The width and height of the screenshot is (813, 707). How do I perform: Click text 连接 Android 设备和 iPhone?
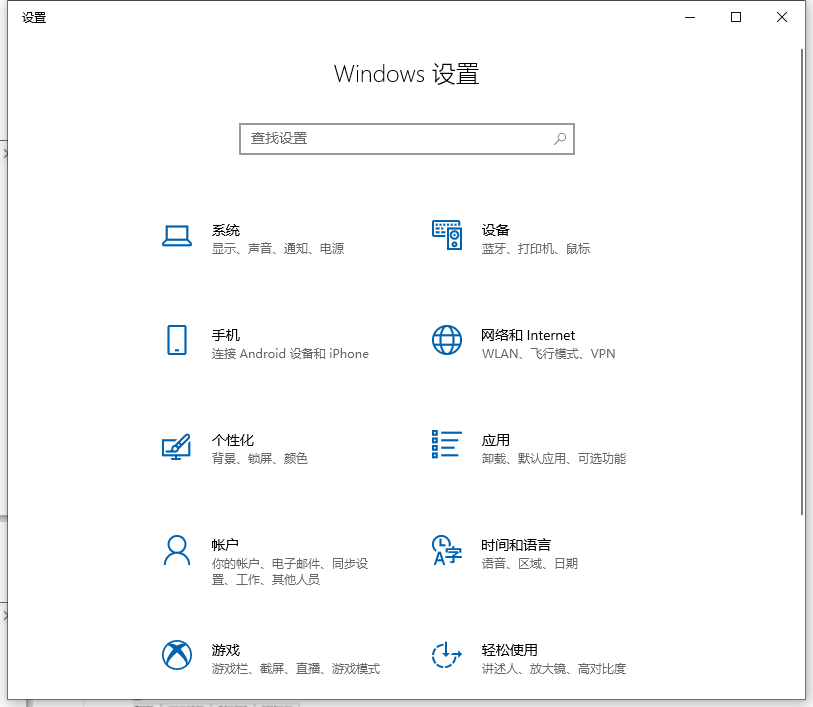tap(290, 354)
